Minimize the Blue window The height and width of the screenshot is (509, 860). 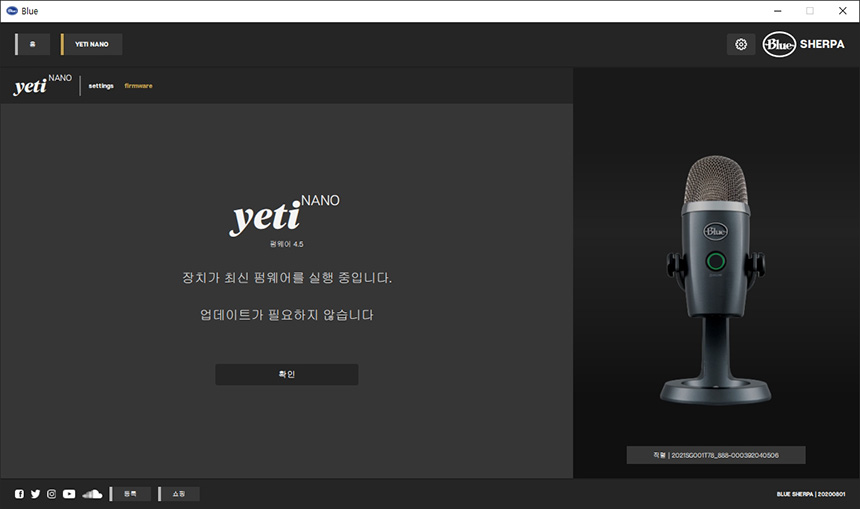pos(777,11)
